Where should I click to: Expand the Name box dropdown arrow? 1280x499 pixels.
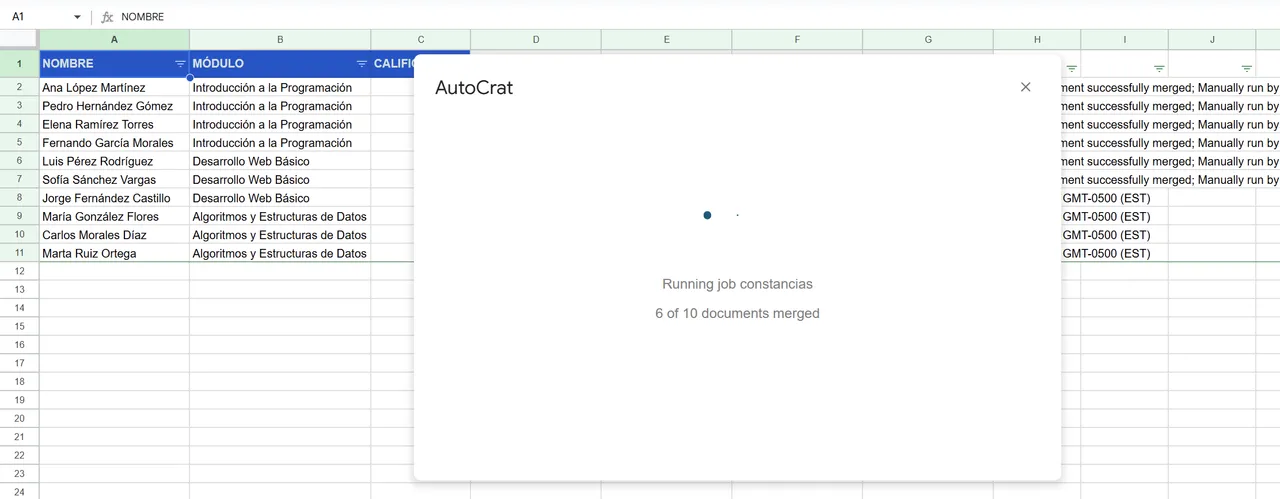click(77, 17)
